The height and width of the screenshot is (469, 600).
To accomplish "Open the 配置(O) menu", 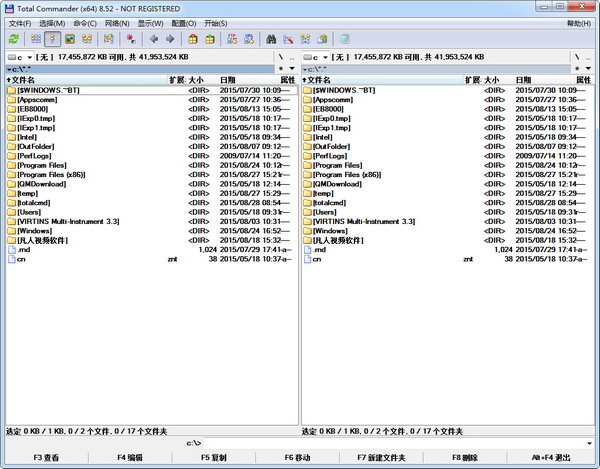I will 184,24.
